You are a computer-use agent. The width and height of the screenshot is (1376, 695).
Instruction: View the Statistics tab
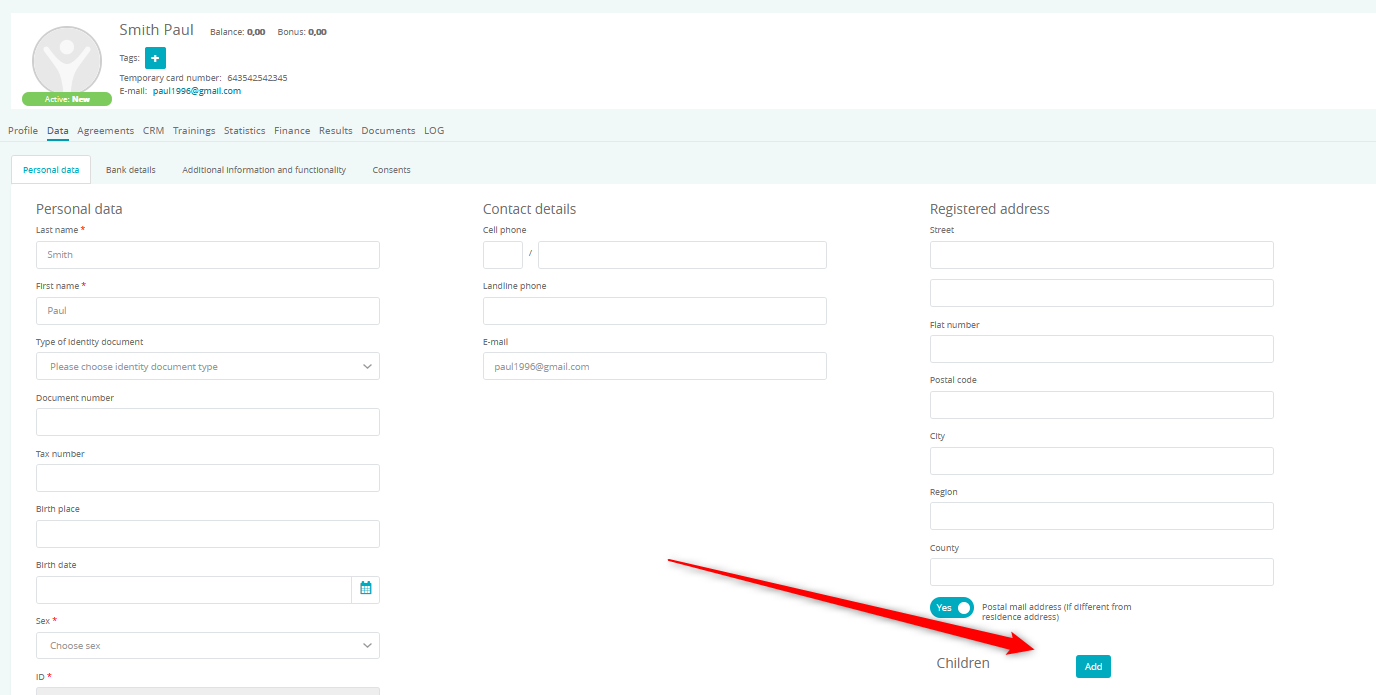[245, 131]
